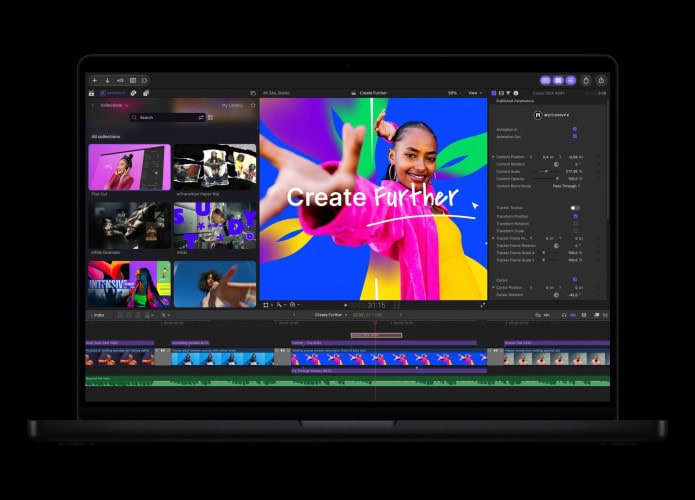695x500 pixels.
Task: Click the MotionVFX logo in inspector
Action: coord(551,115)
